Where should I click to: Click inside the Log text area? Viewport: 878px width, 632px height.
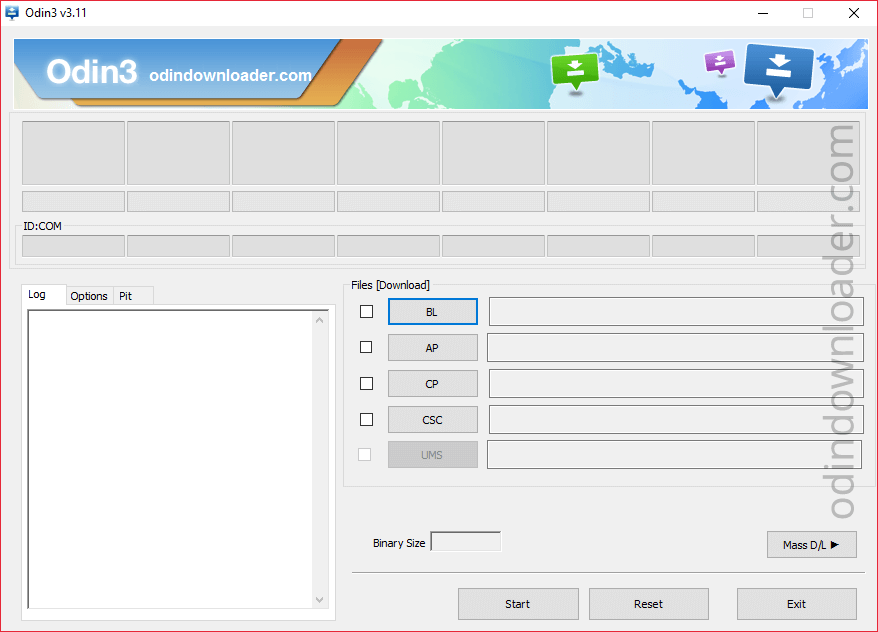click(170, 459)
